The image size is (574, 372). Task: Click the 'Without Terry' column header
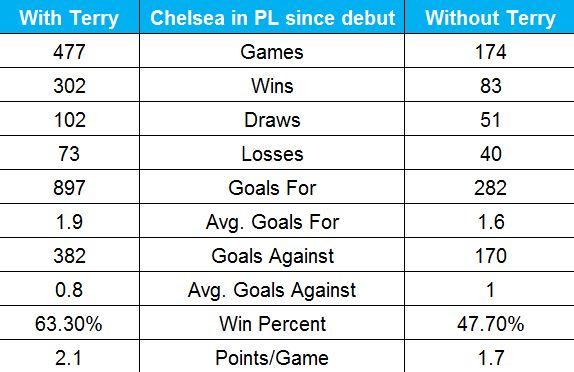pos(490,18)
